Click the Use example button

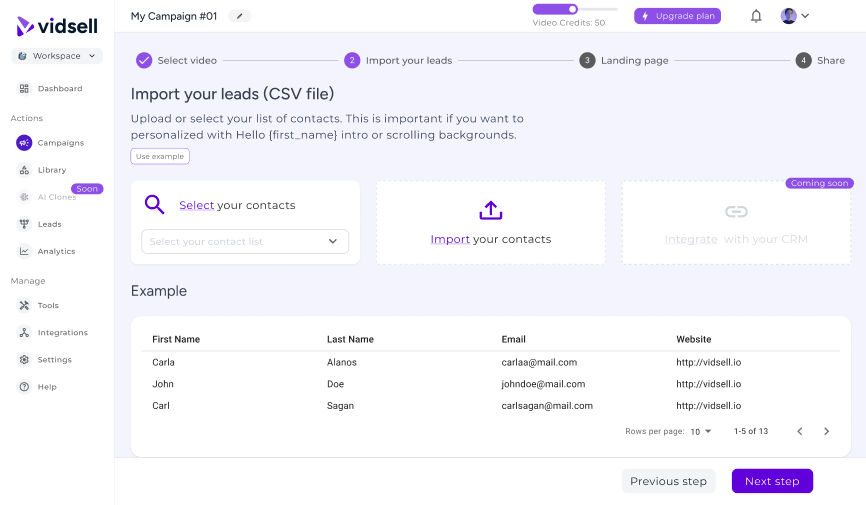point(160,156)
